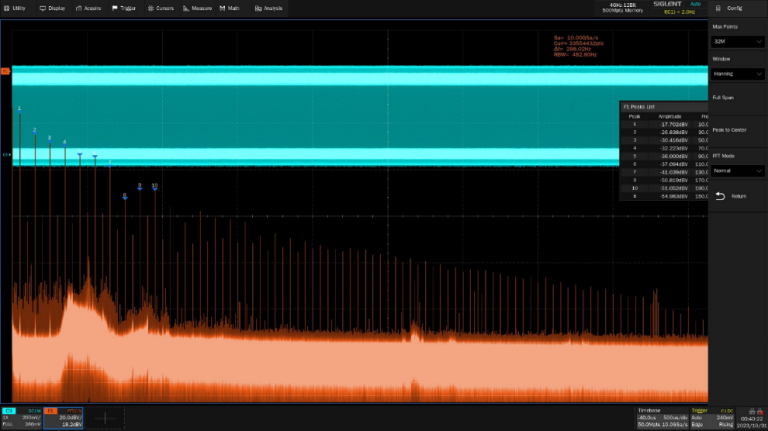Open the Display menu
768x431 pixels.
coord(53,7)
